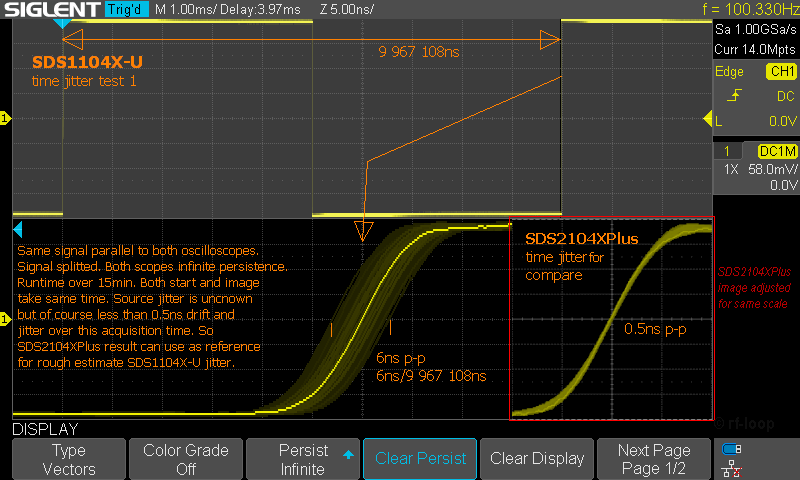The height and width of the screenshot is (480, 800).
Task: Click the rising edge slope icon
Action: 734,95
